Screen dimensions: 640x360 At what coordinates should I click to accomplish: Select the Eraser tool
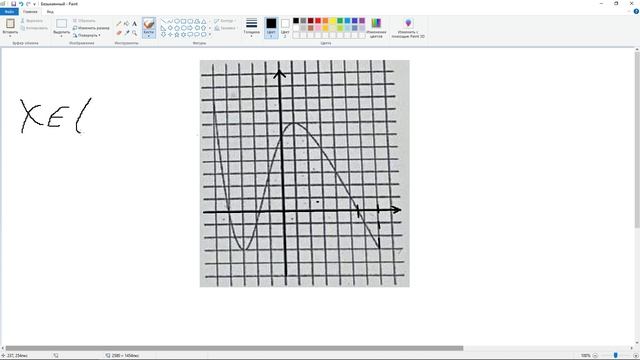119,33
